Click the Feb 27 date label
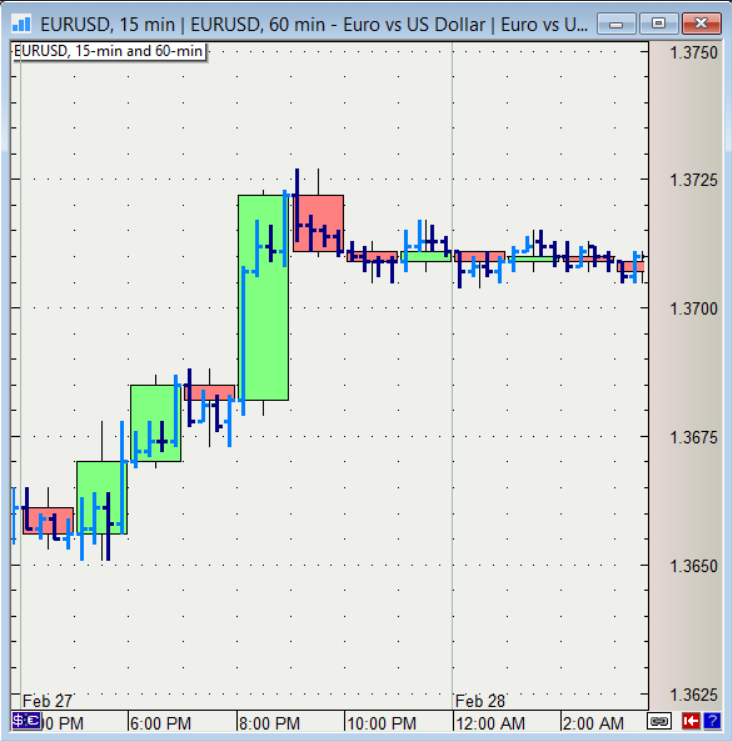This screenshot has width=732, height=741. click(47, 701)
